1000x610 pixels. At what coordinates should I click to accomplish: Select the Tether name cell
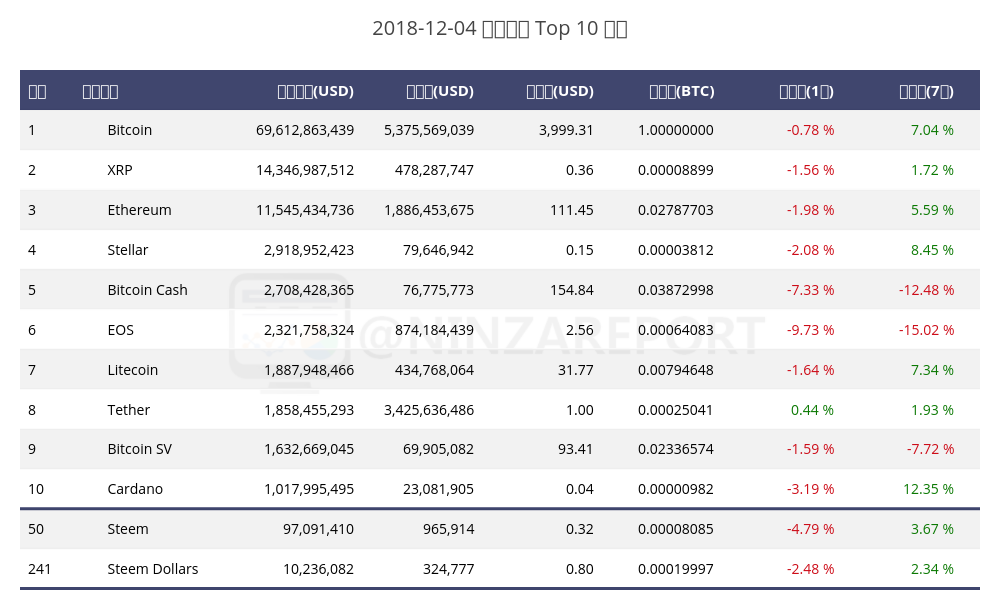pyautogui.click(x=128, y=410)
